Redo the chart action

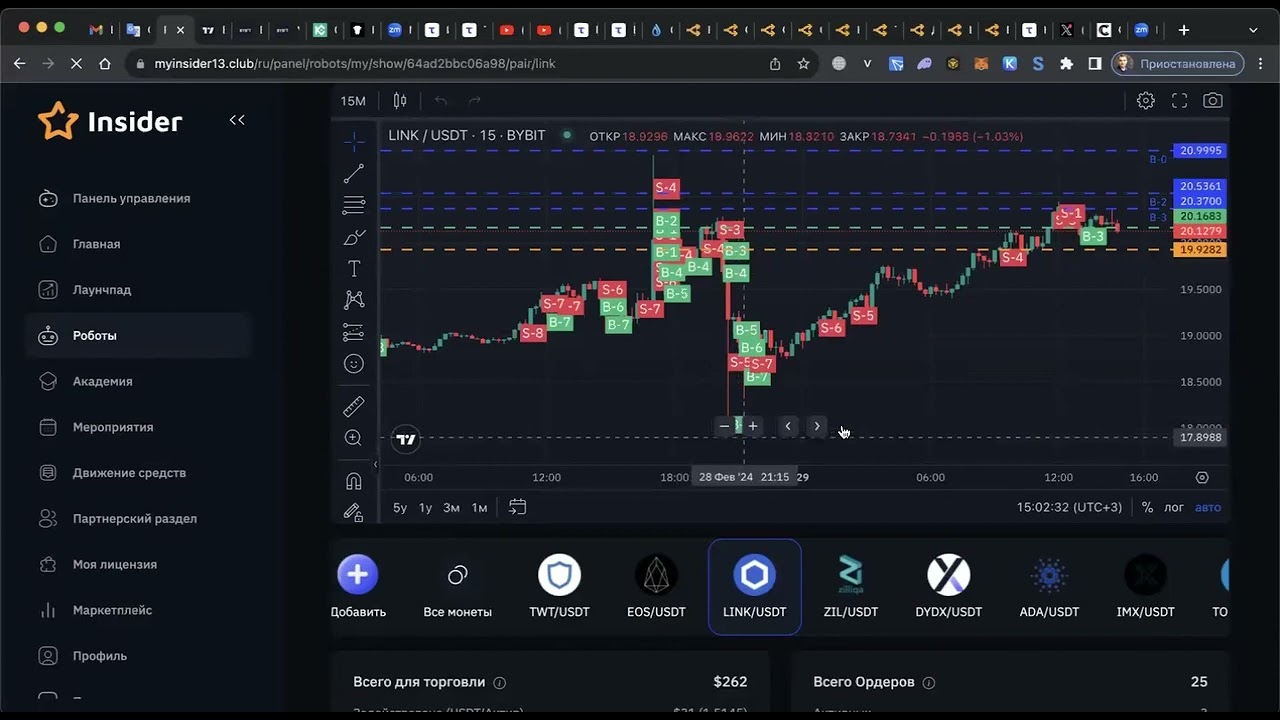475,101
